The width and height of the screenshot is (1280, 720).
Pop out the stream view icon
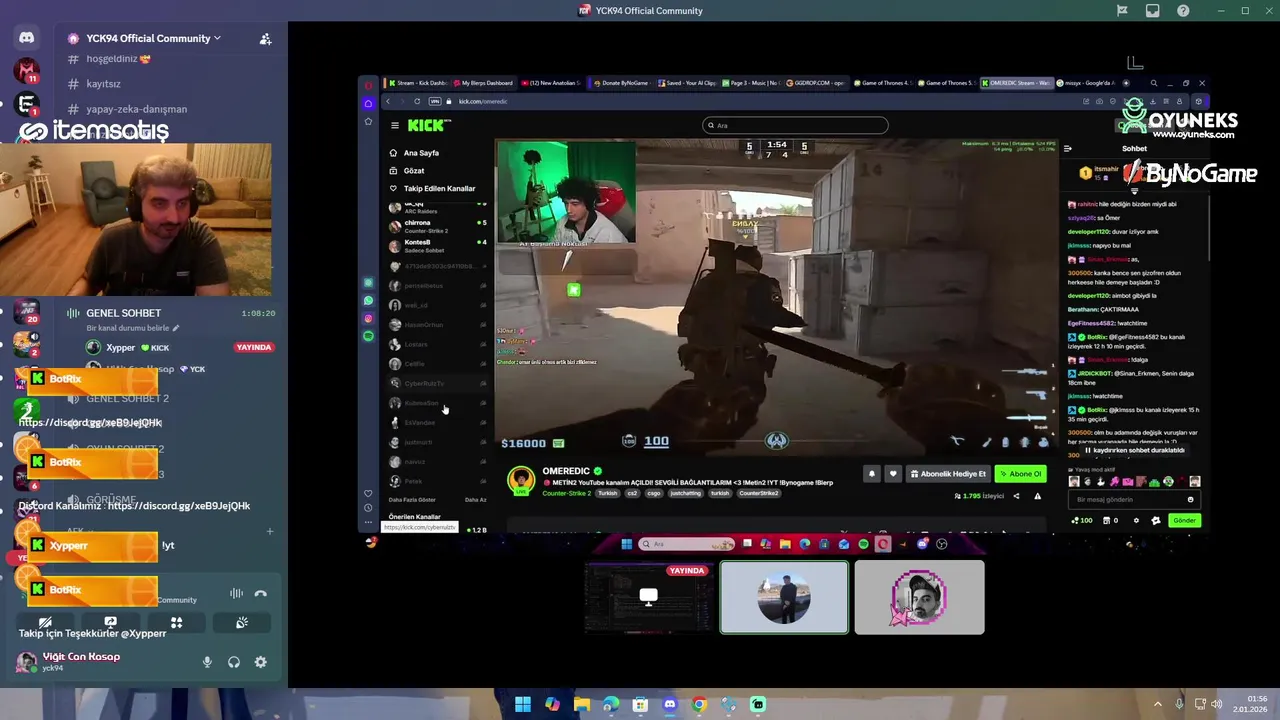[x=1134, y=63]
